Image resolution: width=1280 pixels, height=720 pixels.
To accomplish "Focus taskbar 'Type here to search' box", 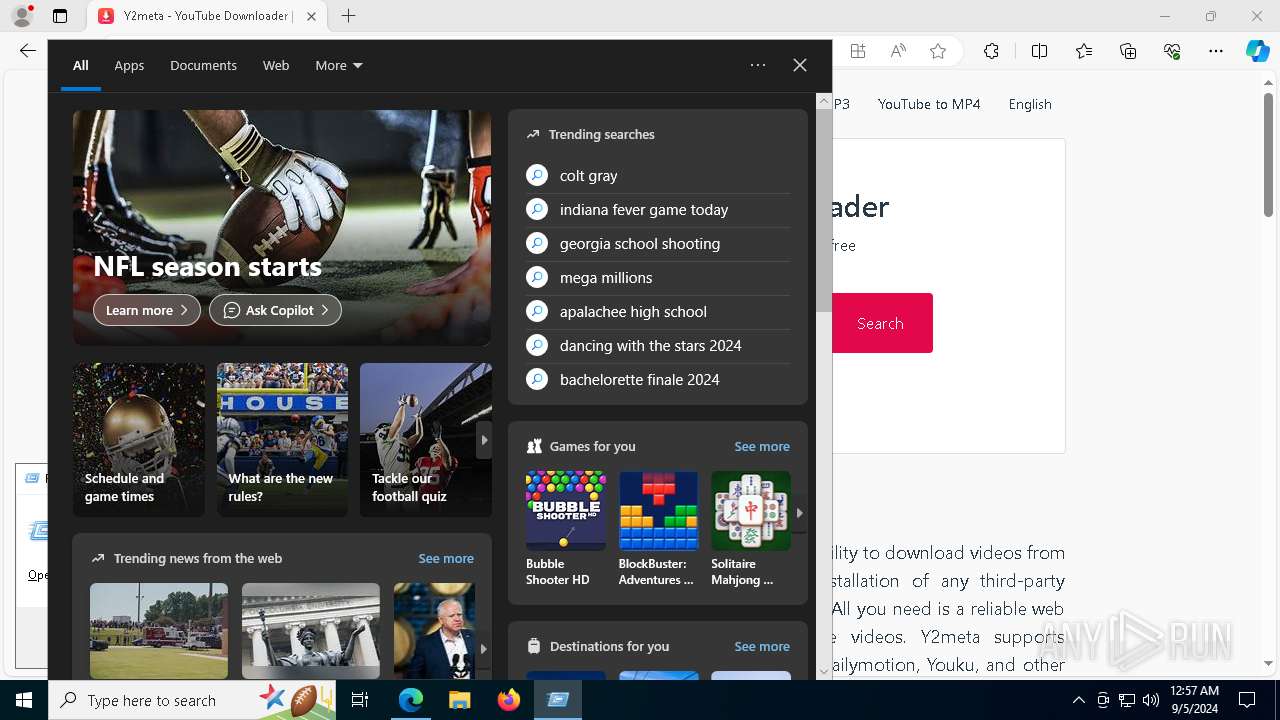I will tap(190, 700).
